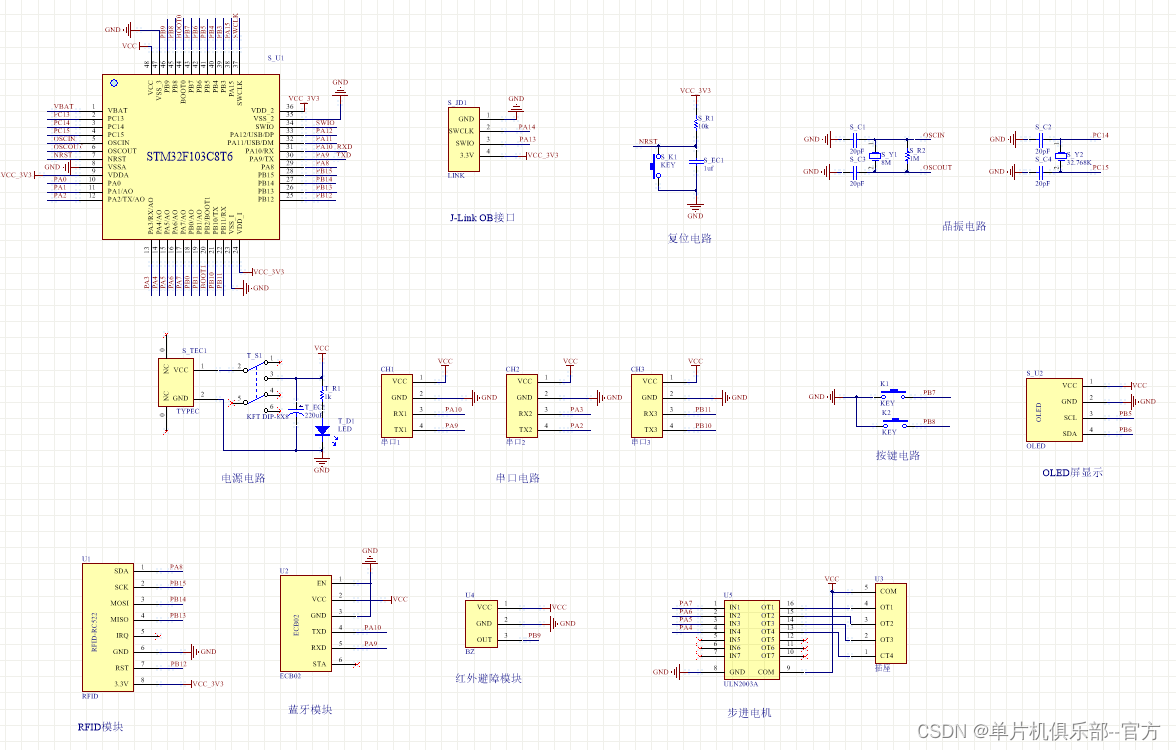Click the 串口3 label under CH3

coord(641,442)
